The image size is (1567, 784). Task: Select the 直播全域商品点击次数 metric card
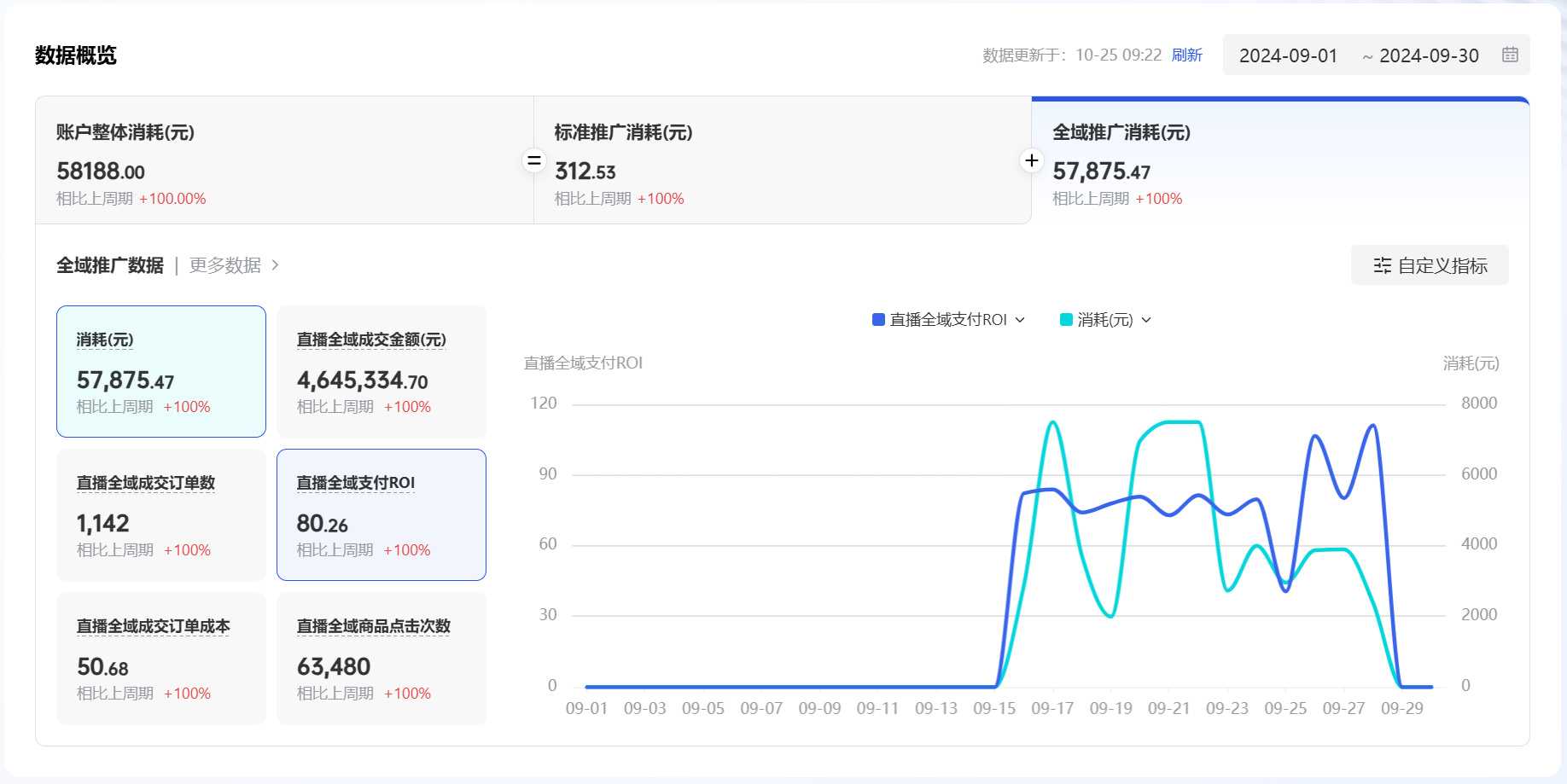click(382, 658)
